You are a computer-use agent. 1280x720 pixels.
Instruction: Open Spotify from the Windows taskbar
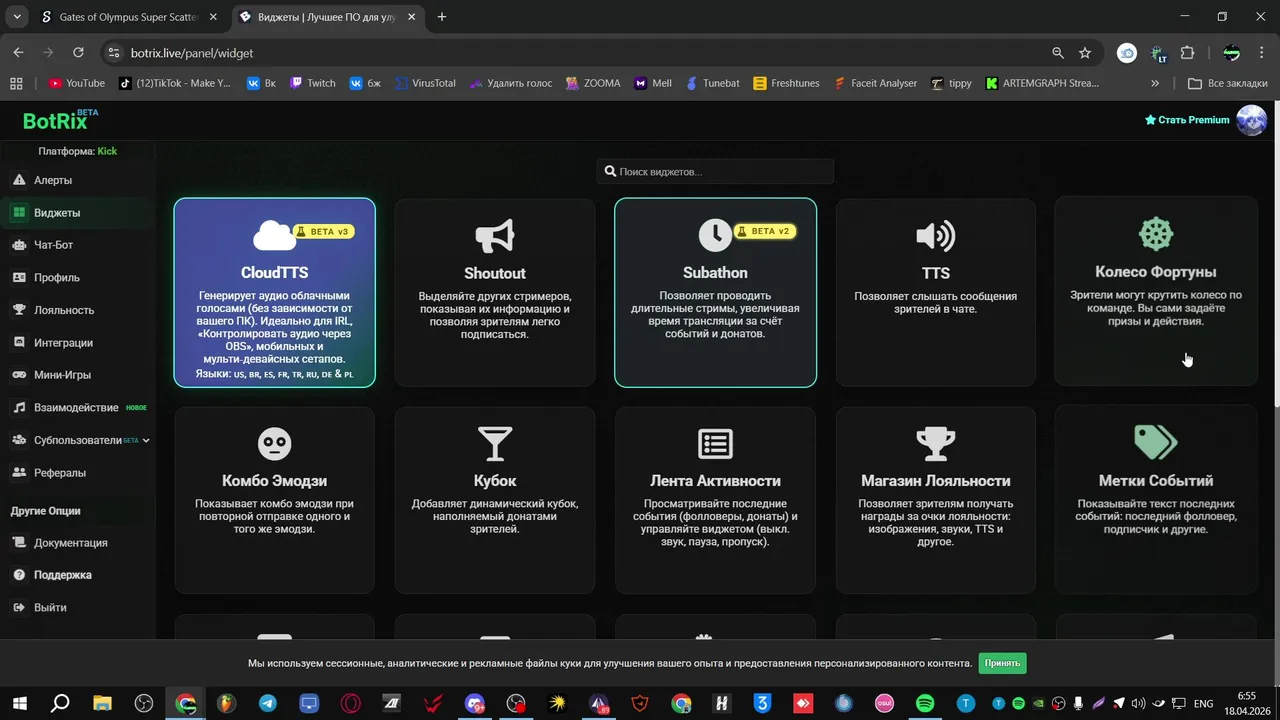click(x=925, y=703)
